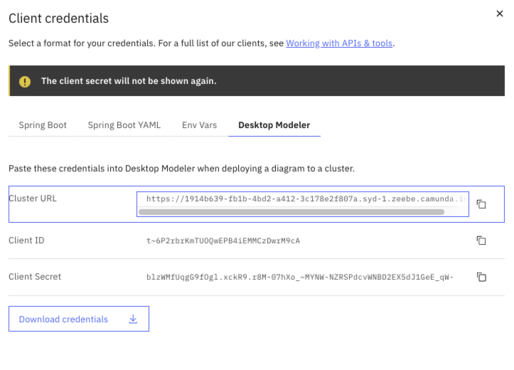514x370 pixels.
Task: Click the Cluster URL horizontal scrollbar
Action: [x=291, y=212]
